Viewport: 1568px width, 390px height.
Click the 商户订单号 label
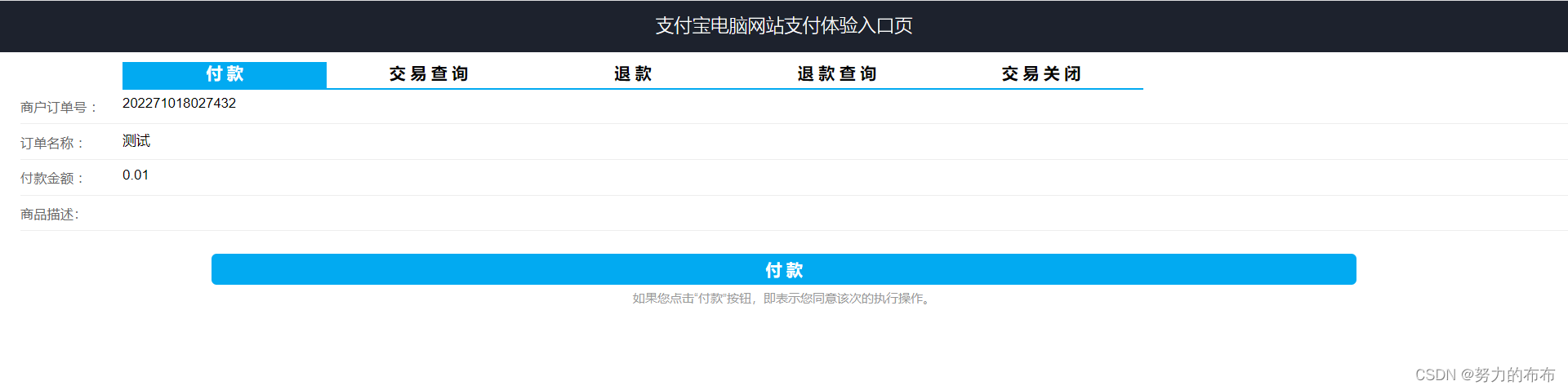pos(59,108)
